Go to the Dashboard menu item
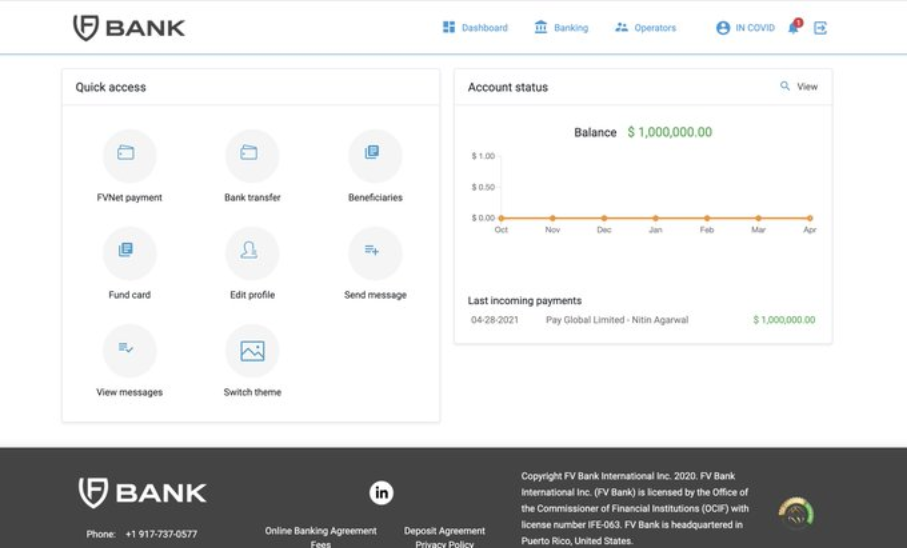 [475, 27]
